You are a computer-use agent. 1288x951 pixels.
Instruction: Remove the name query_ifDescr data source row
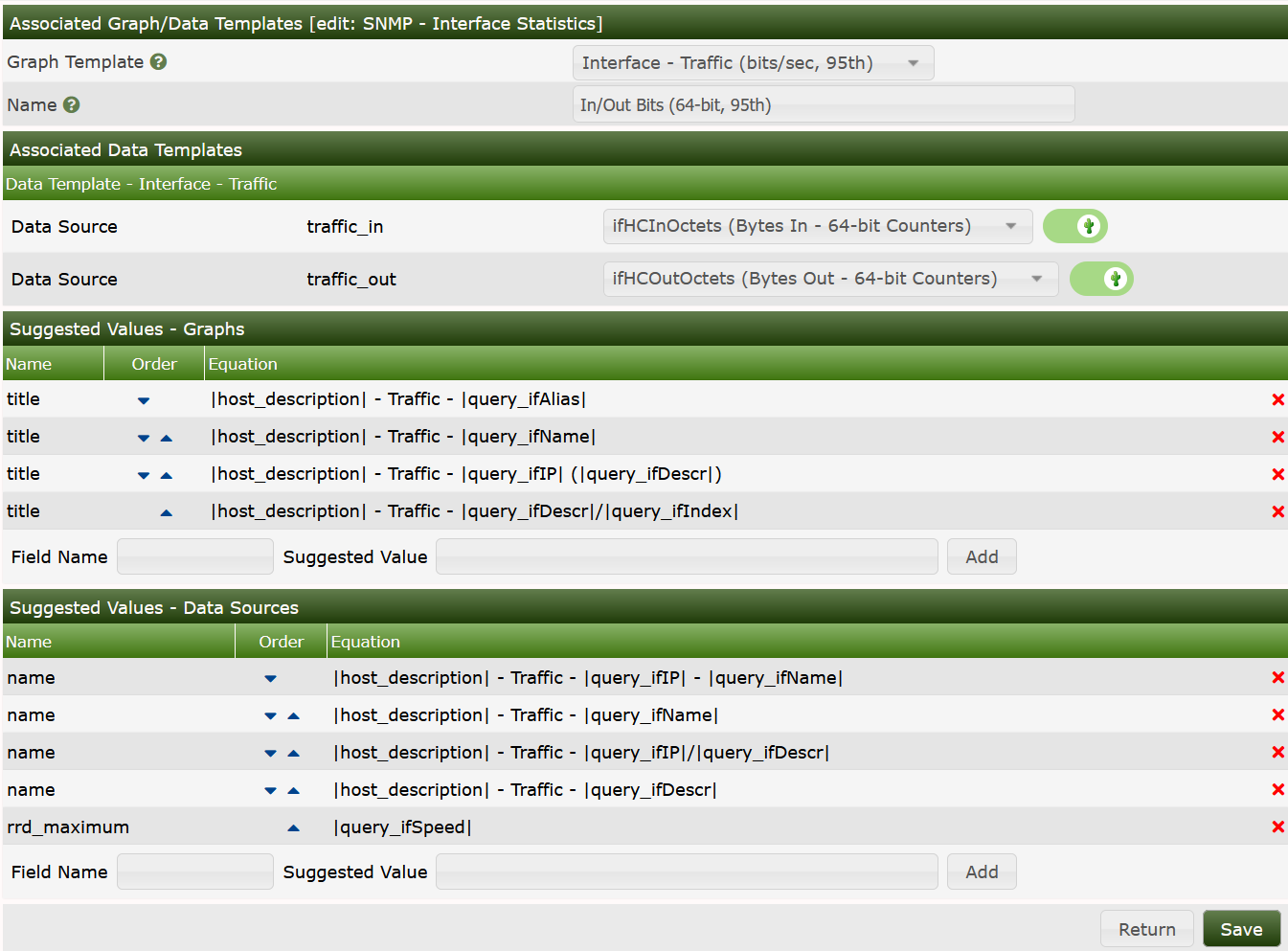(1277, 789)
